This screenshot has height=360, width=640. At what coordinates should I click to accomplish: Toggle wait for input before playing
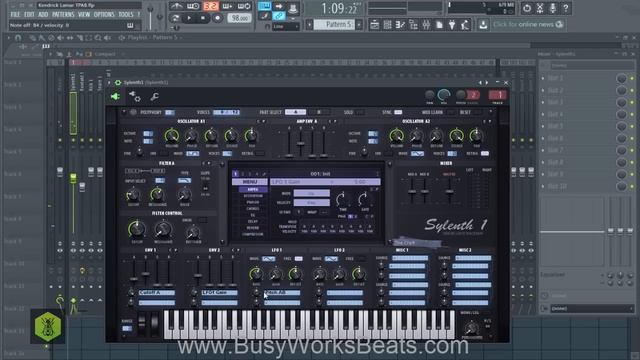[x=193, y=6]
